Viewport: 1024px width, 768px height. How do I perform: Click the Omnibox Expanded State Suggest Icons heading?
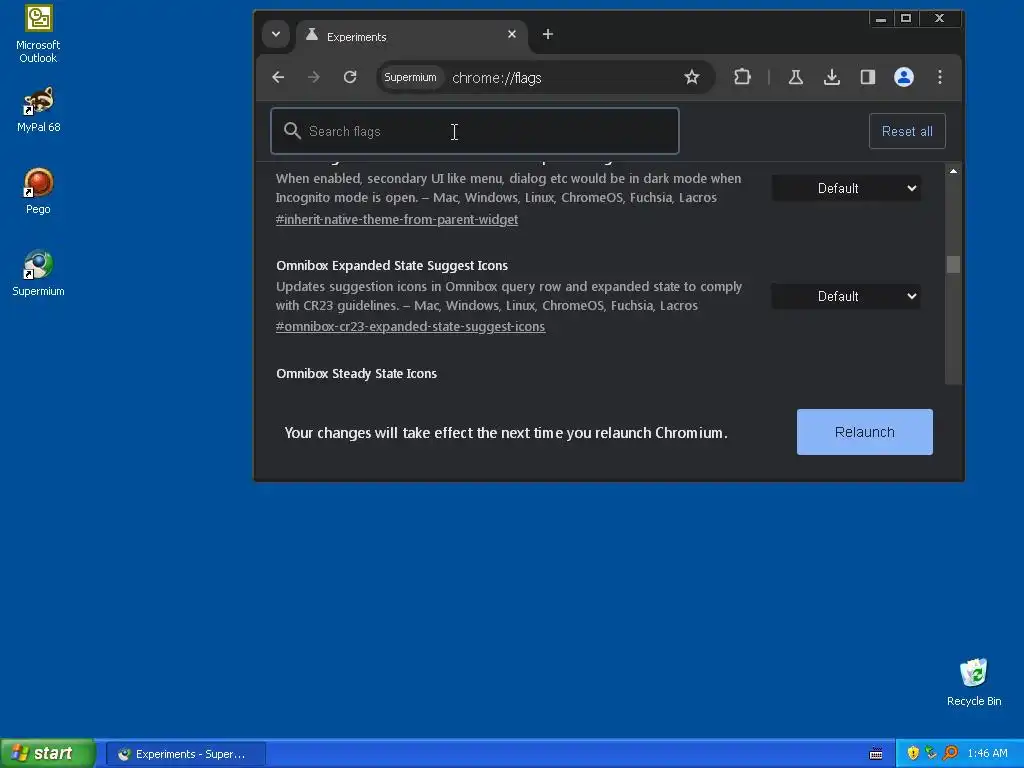point(392,266)
